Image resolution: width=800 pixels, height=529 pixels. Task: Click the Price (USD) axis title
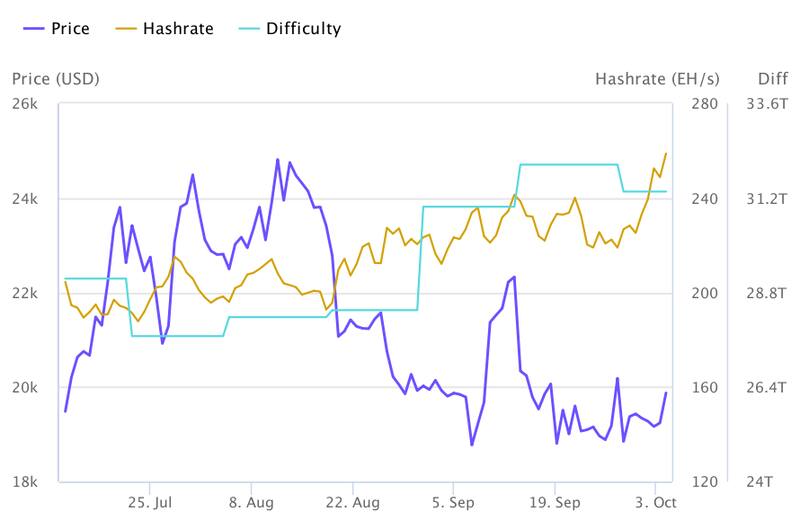click(55, 79)
